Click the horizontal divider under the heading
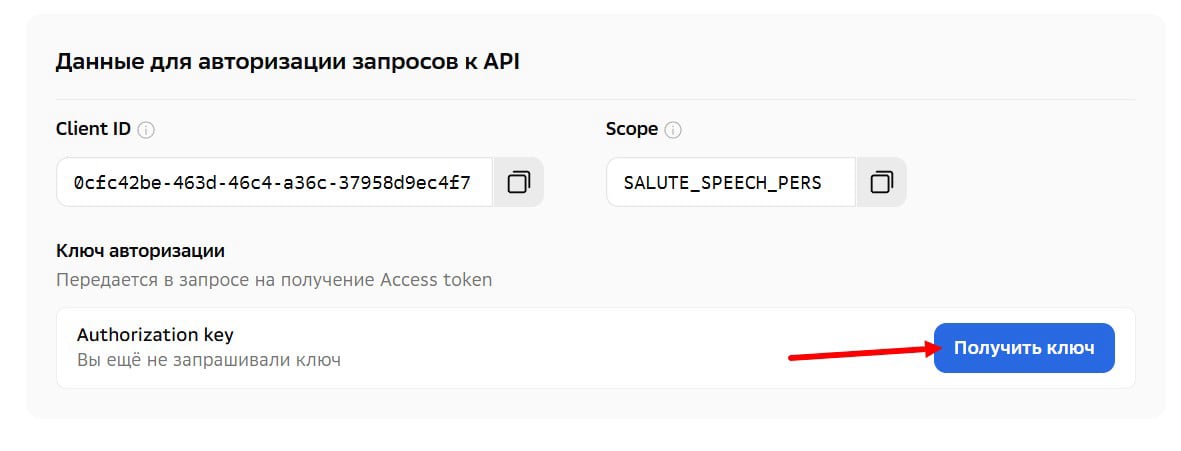1181x451 pixels. click(595, 99)
